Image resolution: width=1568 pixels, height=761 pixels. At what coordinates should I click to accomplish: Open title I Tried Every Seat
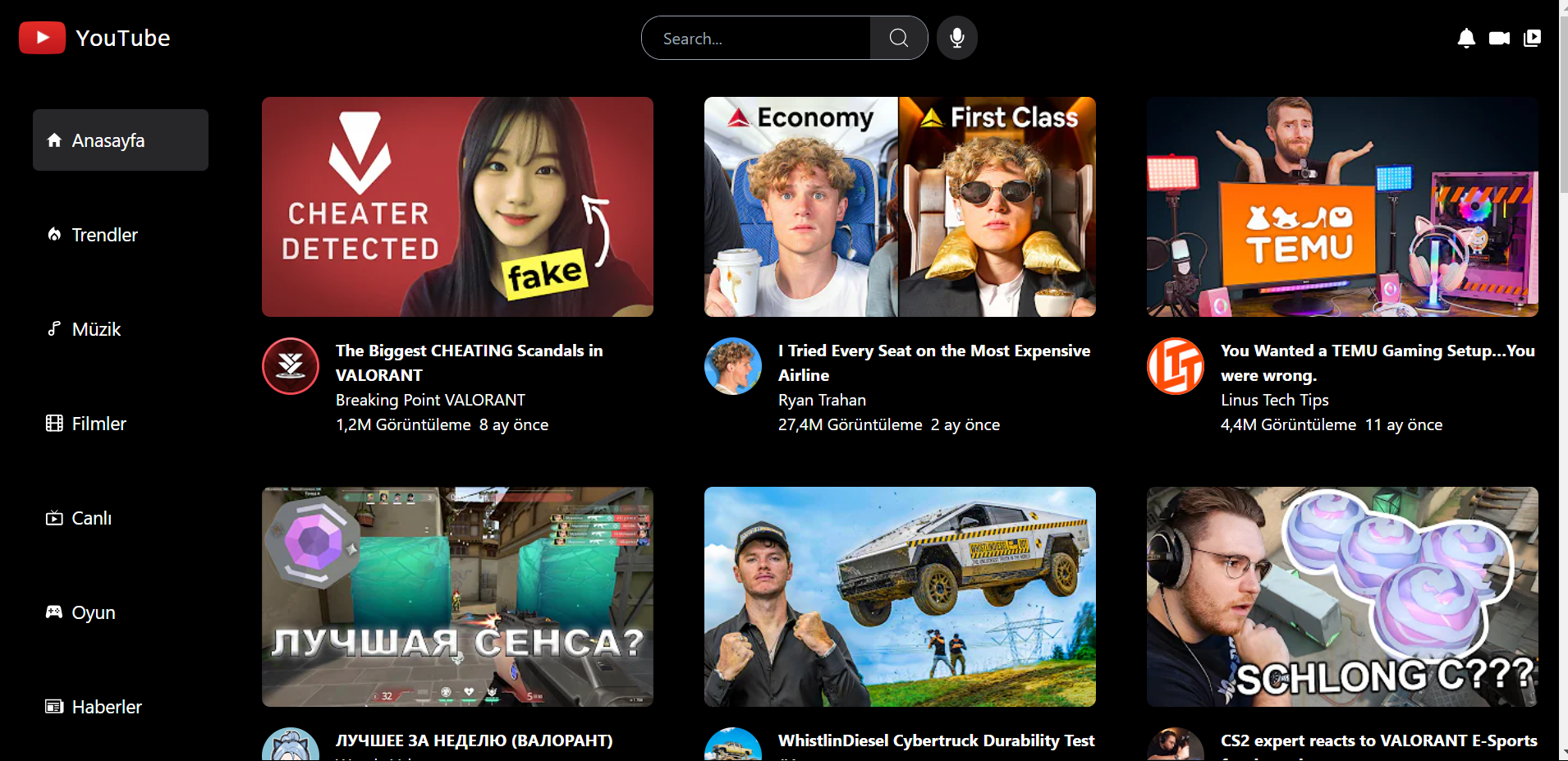(934, 363)
